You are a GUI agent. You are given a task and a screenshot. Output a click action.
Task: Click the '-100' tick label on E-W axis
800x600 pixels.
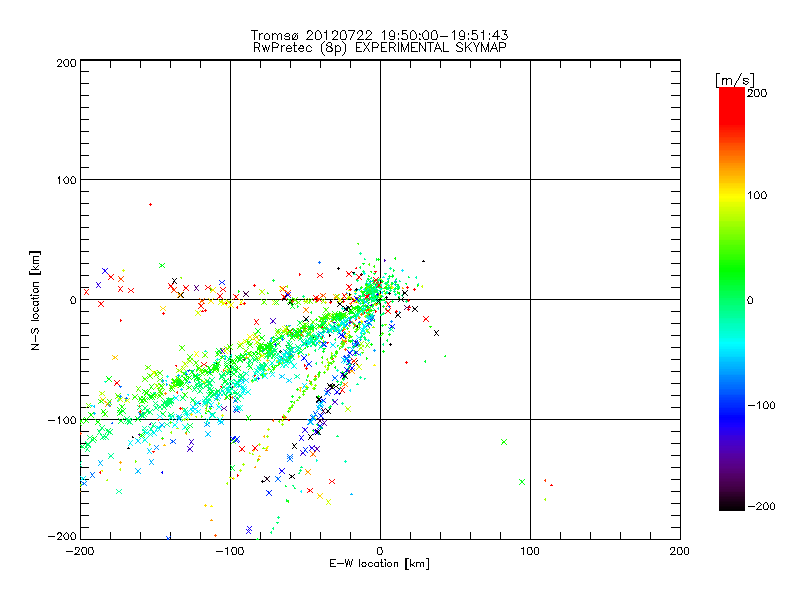(x=230, y=551)
